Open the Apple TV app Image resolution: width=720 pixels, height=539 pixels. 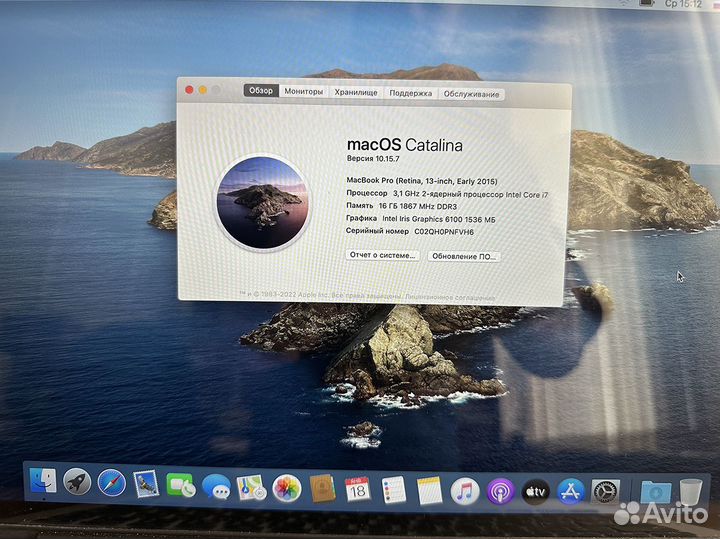pos(535,492)
